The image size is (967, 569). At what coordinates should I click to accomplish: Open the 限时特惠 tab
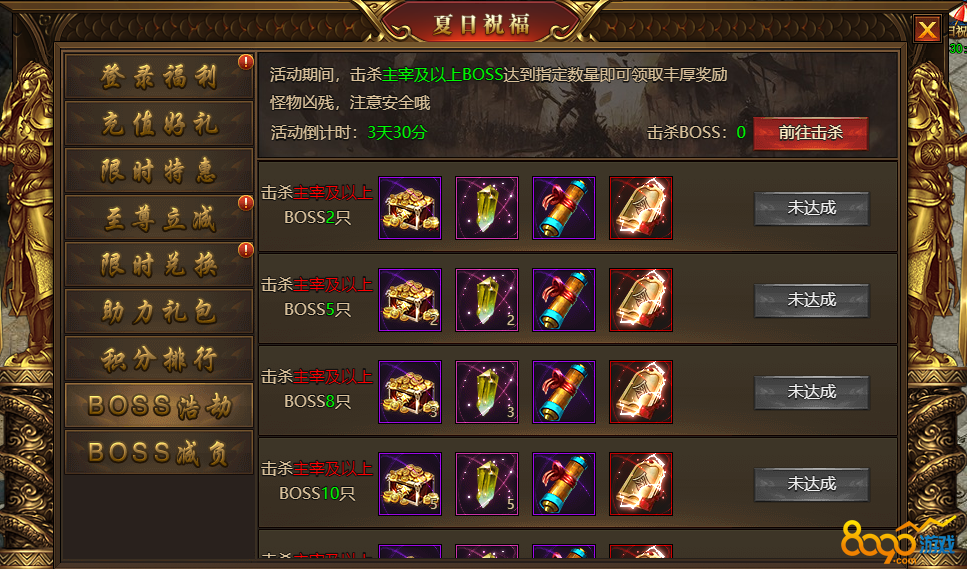click(159, 171)
